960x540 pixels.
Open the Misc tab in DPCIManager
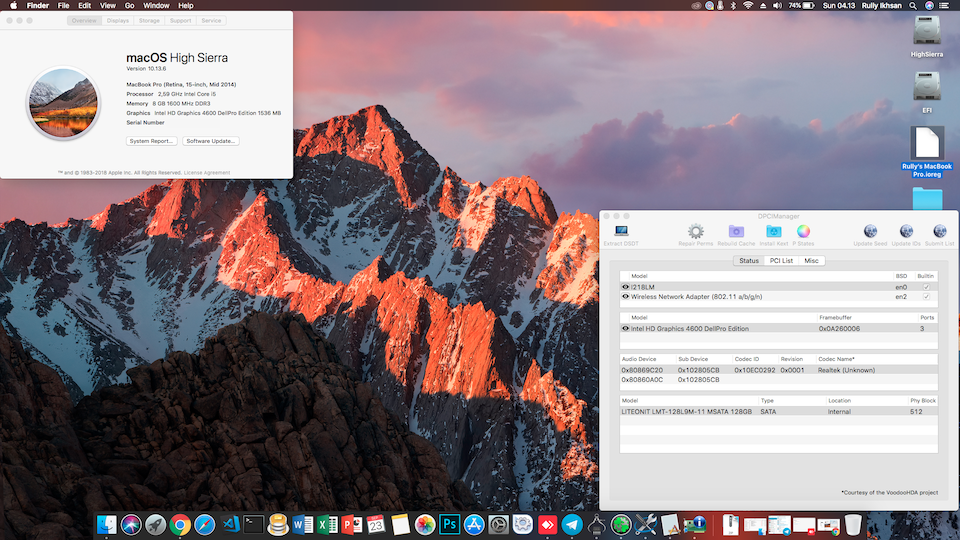tap(811, 260)
